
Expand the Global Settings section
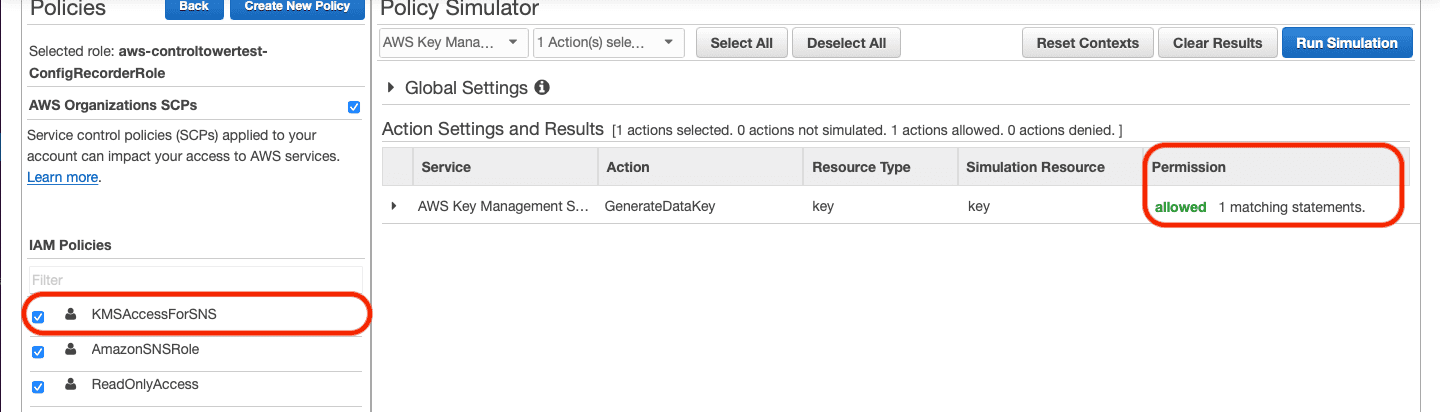pos(391,88)
